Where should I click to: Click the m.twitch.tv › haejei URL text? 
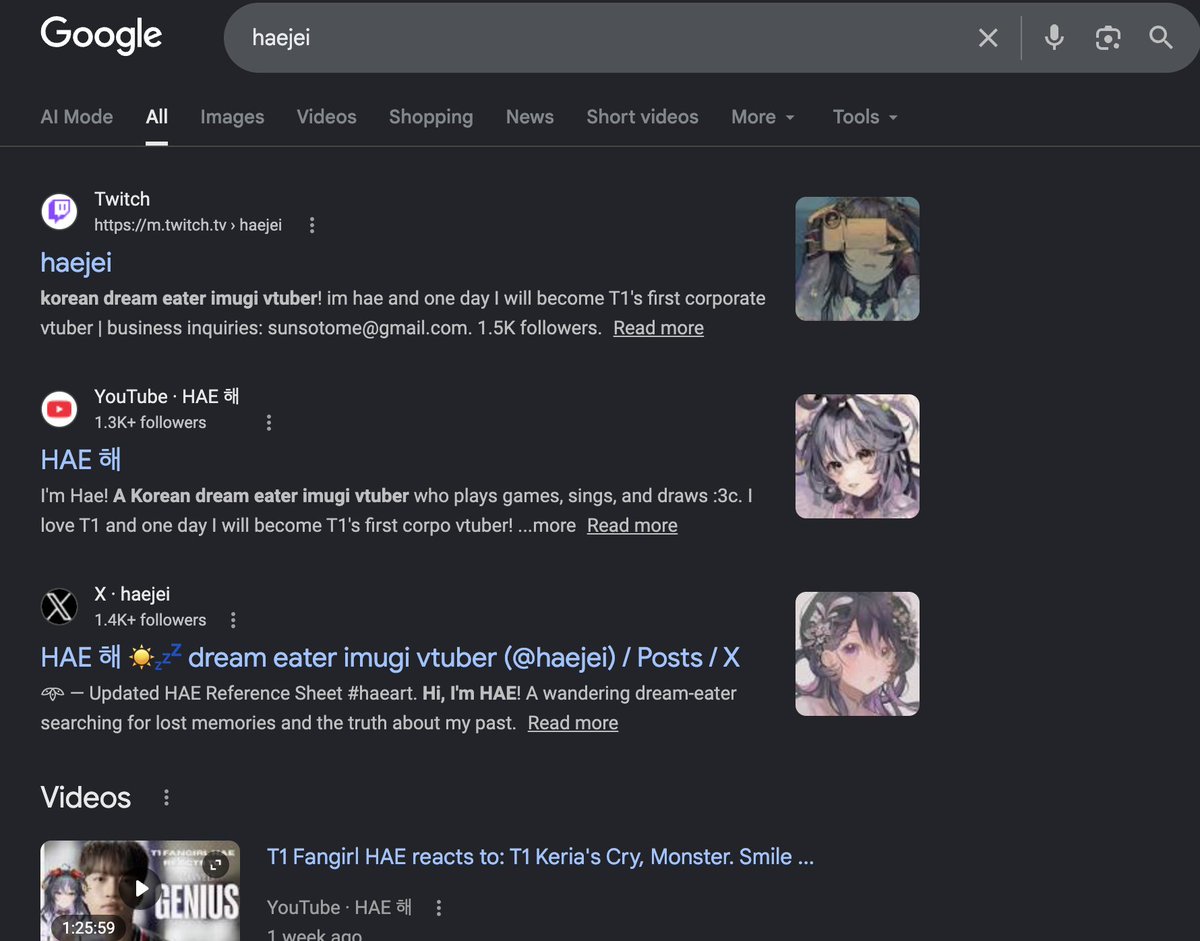pyautogui.click(x=188, y=225)
